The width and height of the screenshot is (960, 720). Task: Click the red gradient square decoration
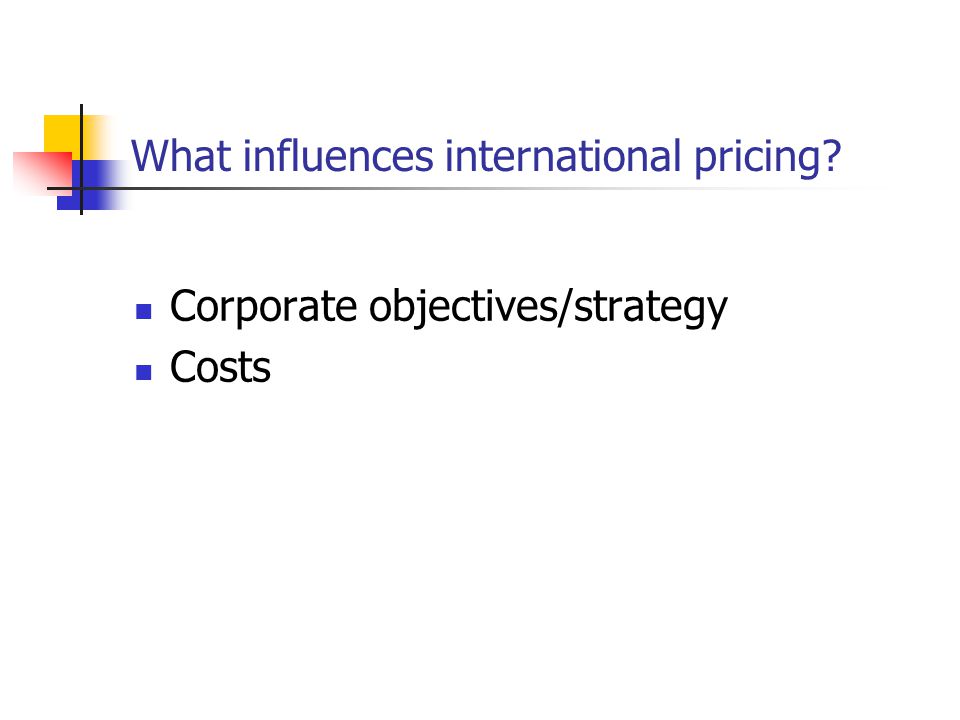[x=42, y=173]
